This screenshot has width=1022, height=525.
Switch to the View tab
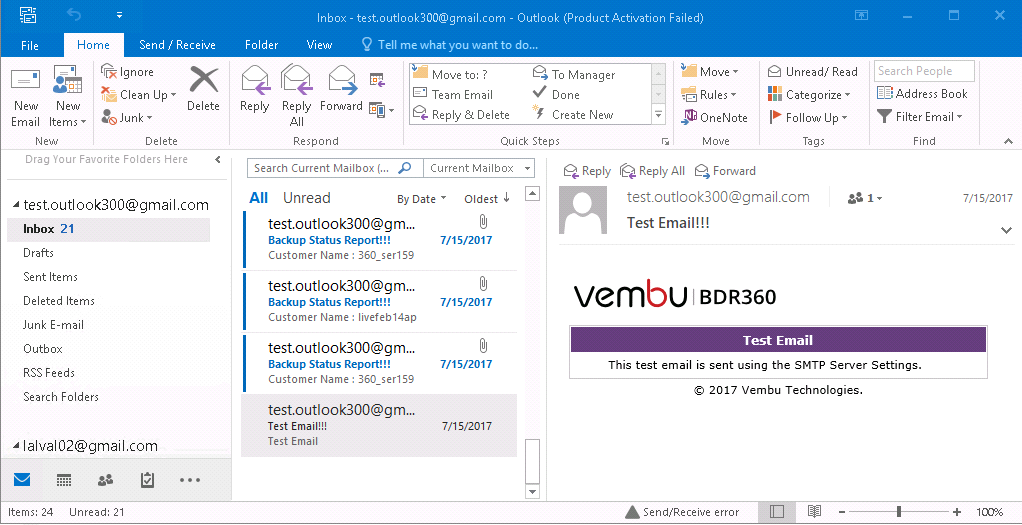(319, 45)
